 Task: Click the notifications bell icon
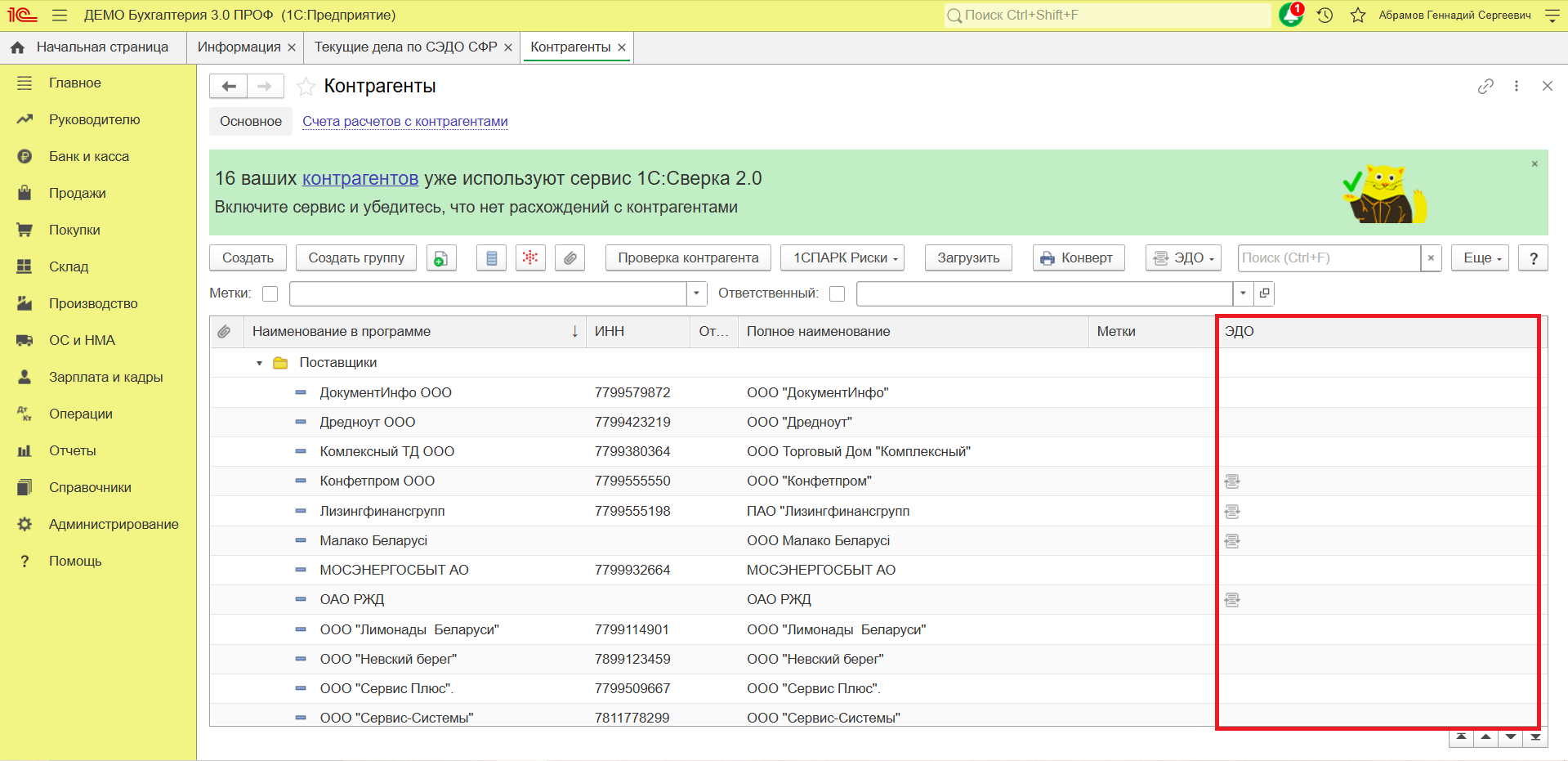[1291, 15]
